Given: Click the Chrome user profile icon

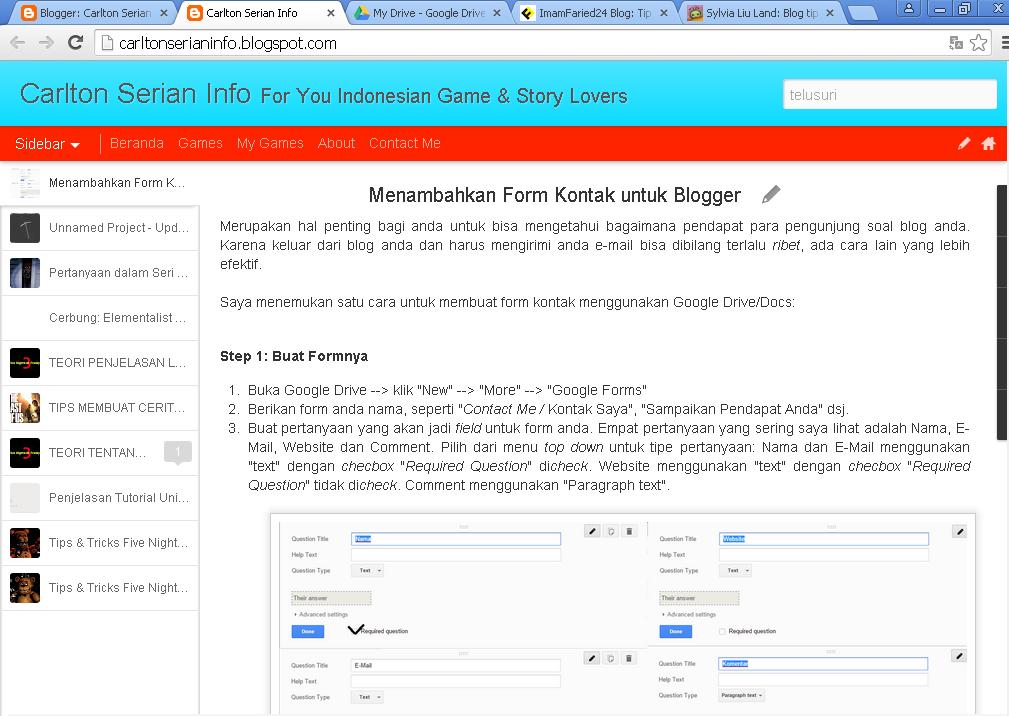Looking at the screenshot, I should 909,9.
